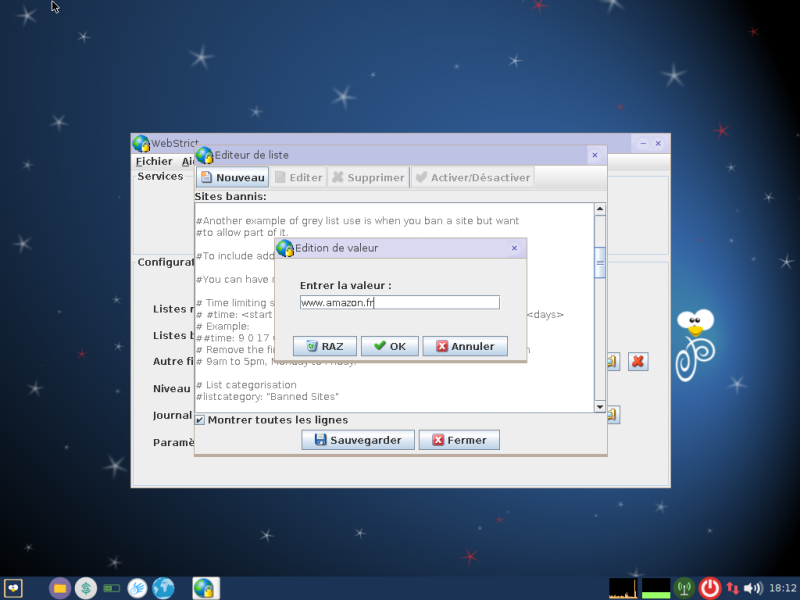Image resolution: width=800 pixels, height=600 pixels.
Task: Click Nouveau in the list editor toolbar
Action: click(233, 178)
